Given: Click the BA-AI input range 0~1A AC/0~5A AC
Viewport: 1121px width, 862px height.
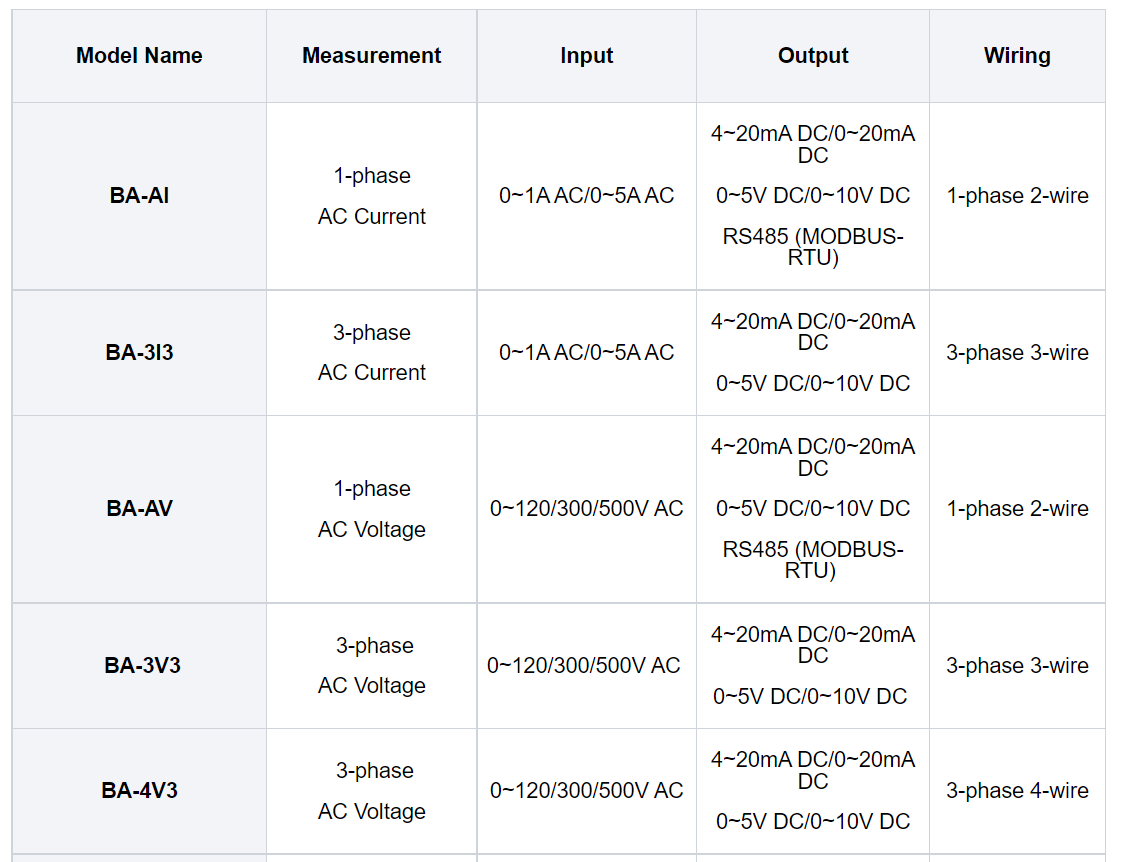Looking at the screenshot, I should coord(586,196).
